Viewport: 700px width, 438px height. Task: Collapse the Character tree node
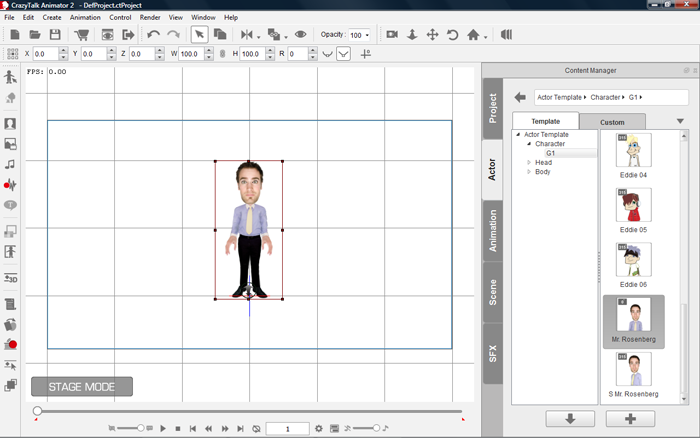529,144
